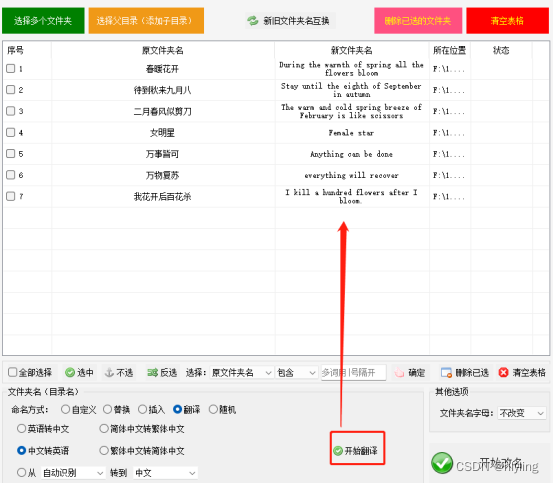The width and height of the screenshot is (554, 483).
Task: Click into the 多词用|号隔开 keyword field
Action: (353, 372)
